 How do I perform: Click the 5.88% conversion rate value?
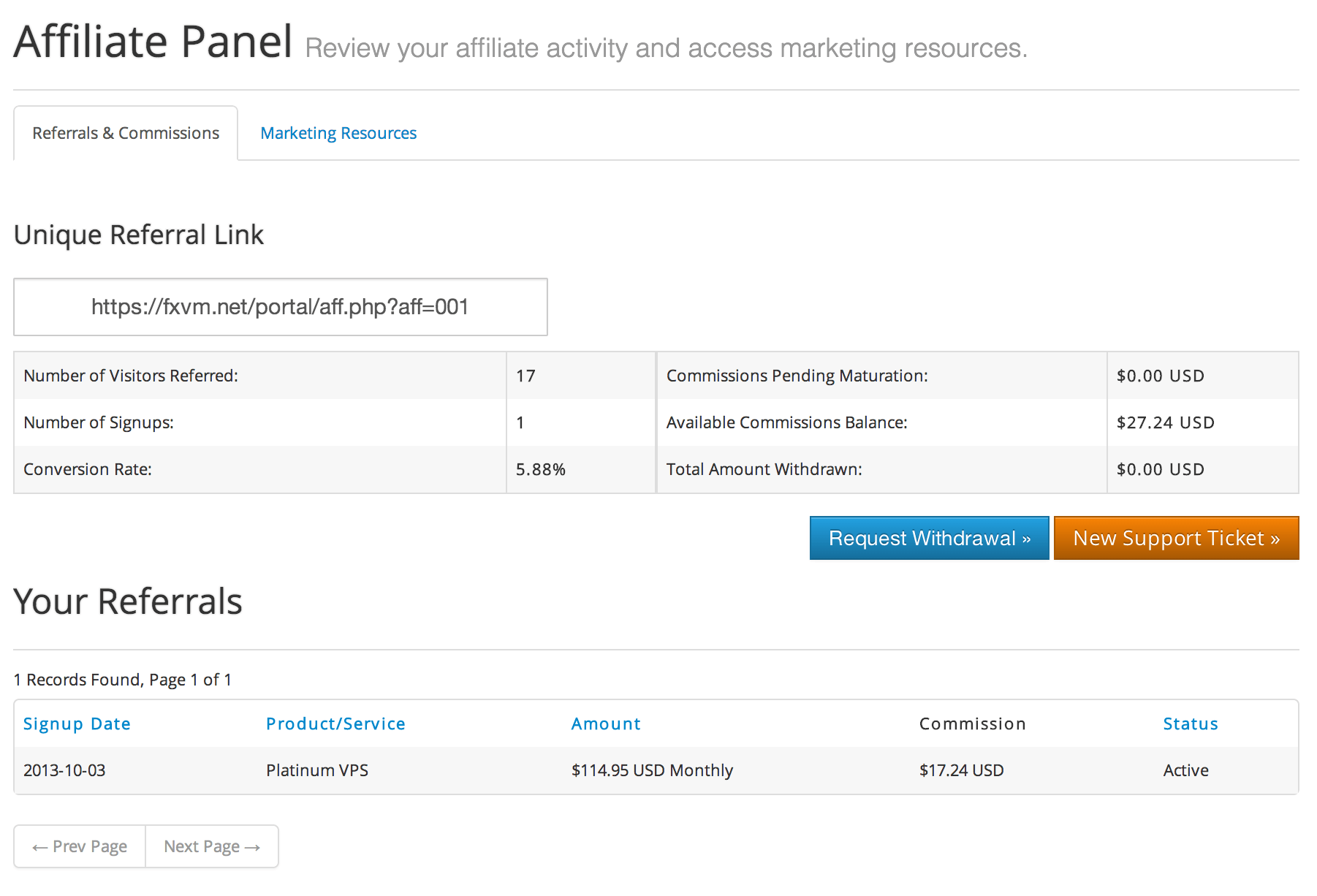541,469
